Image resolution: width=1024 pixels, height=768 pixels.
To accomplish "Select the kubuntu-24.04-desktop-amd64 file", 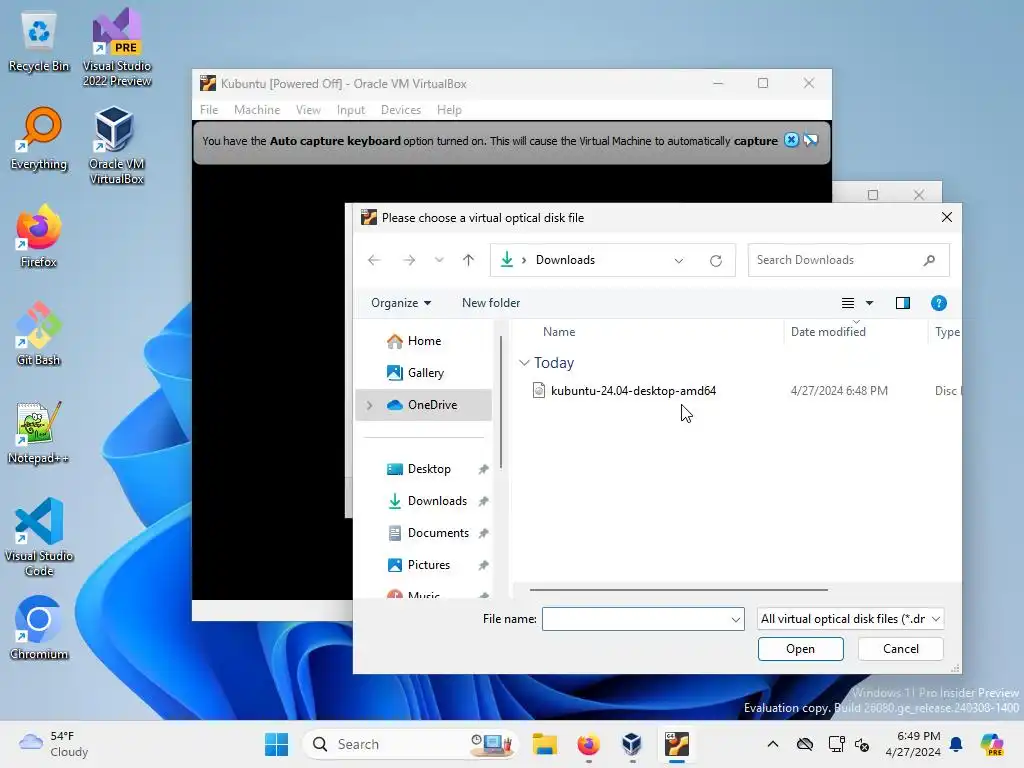I will [x=633, y=391].
